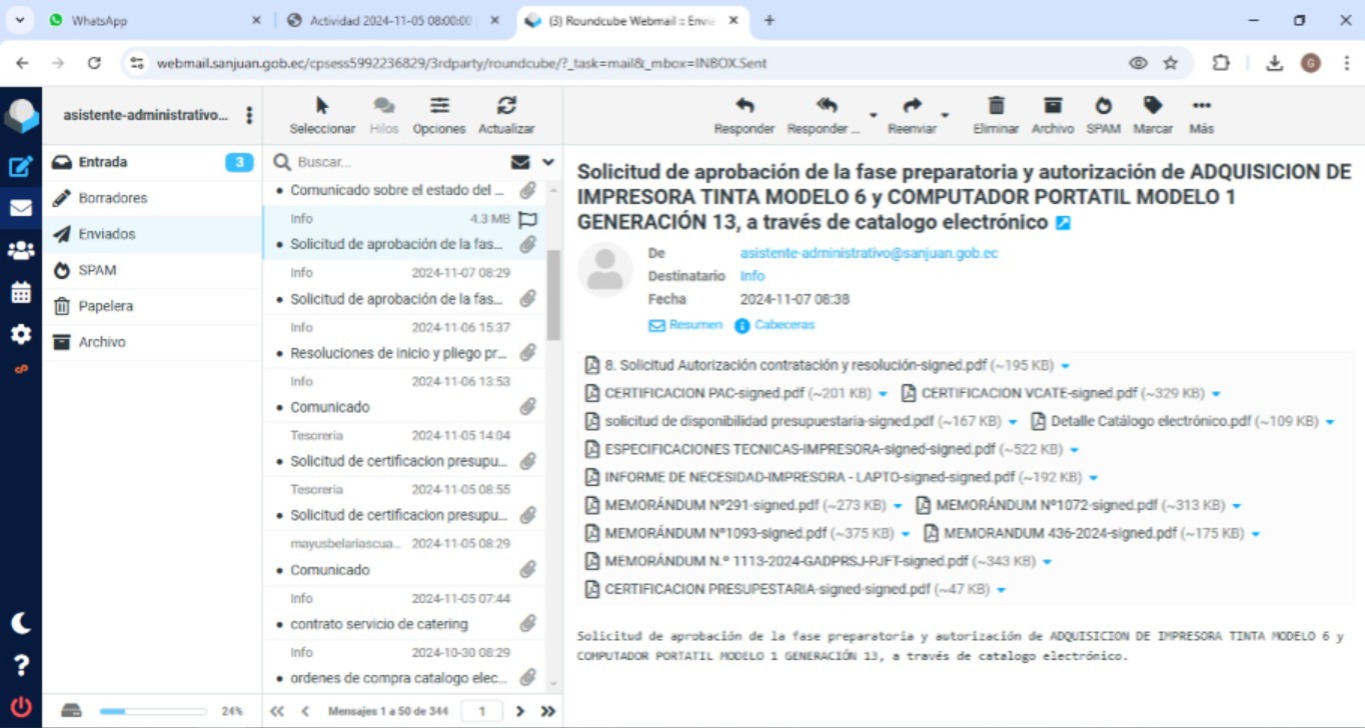Toggle unread filter envelope icon
1365x728 pixels.
(520, 162)
